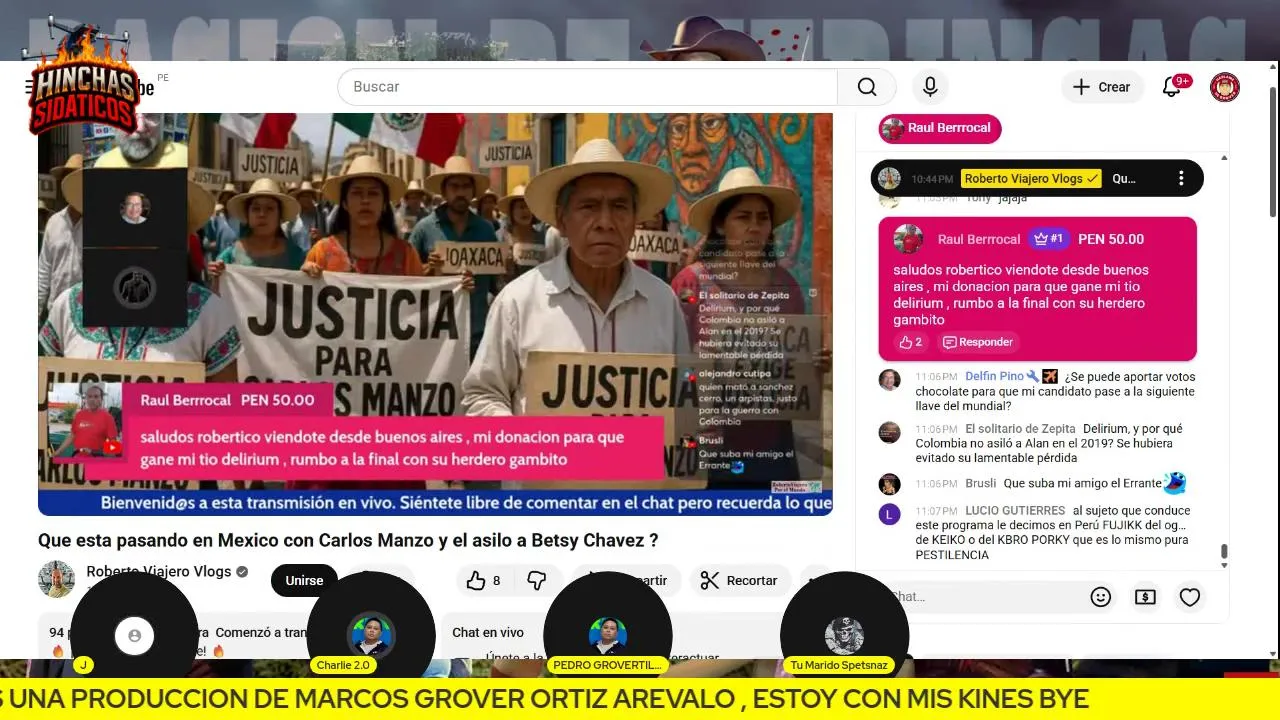The height and width of the screenshot is (720, 1280).
Task: Click the #1 crown badge on Super Chat
Action: point(1049,239)
